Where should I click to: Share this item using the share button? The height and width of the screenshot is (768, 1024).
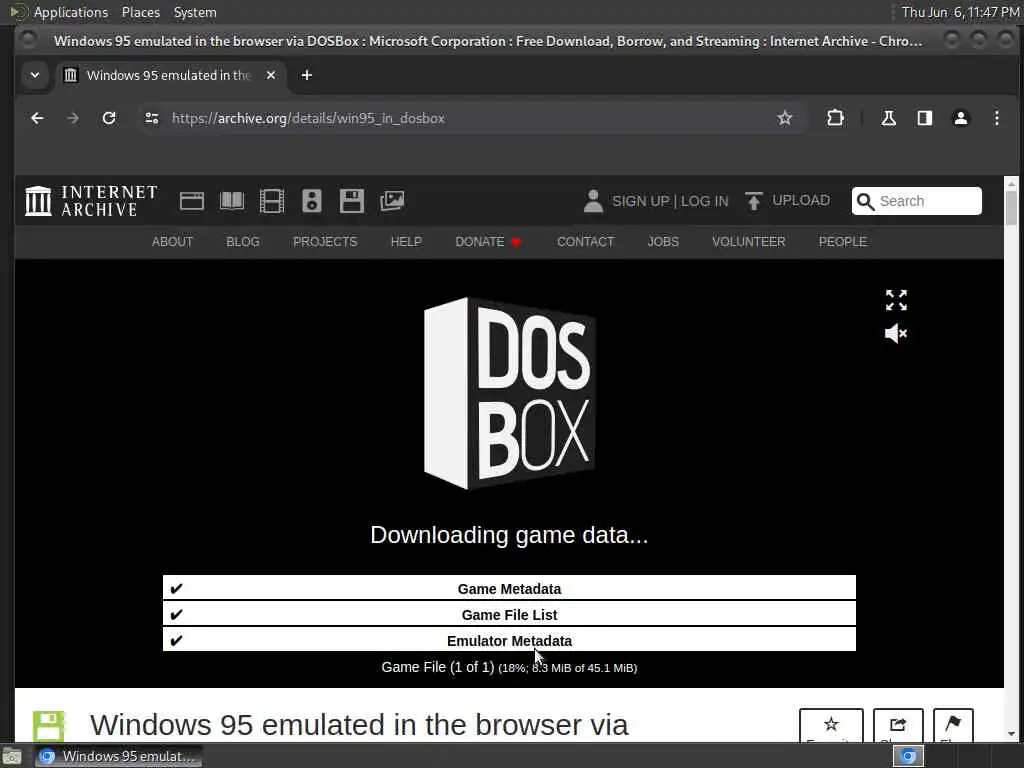(x=898, y=725)
